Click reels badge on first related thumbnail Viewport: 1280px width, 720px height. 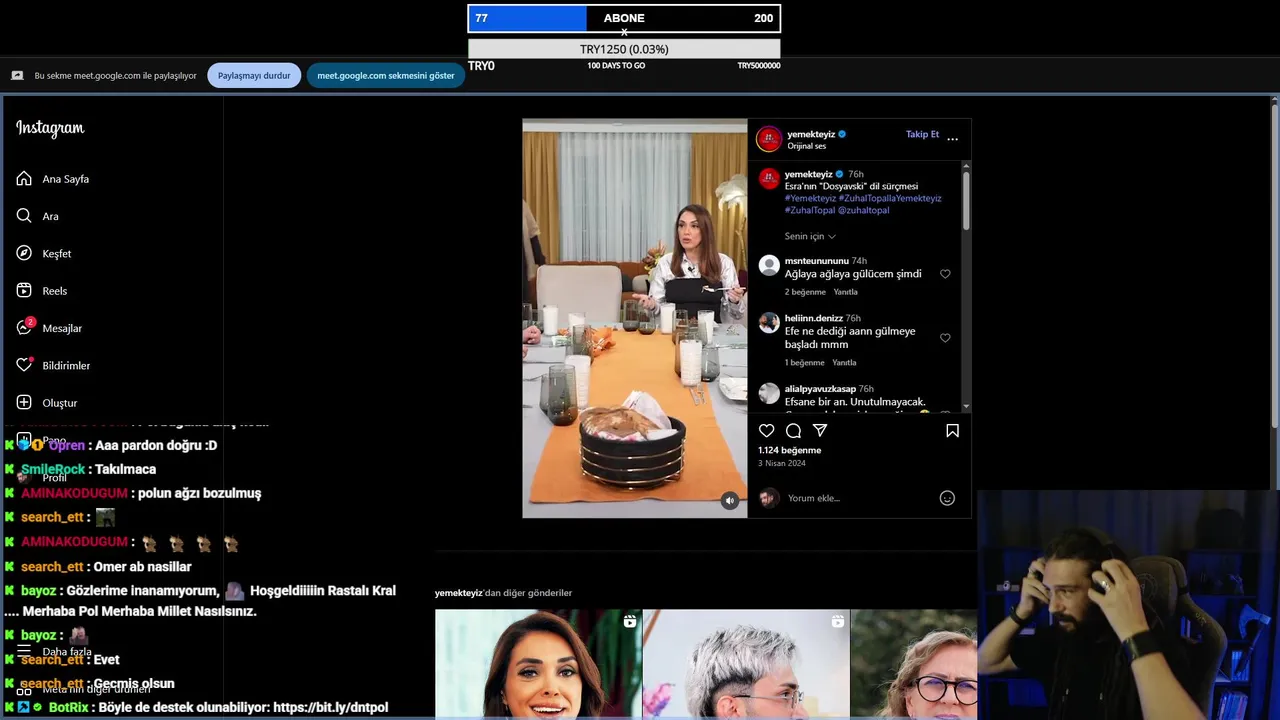click(x=629, y=621)
